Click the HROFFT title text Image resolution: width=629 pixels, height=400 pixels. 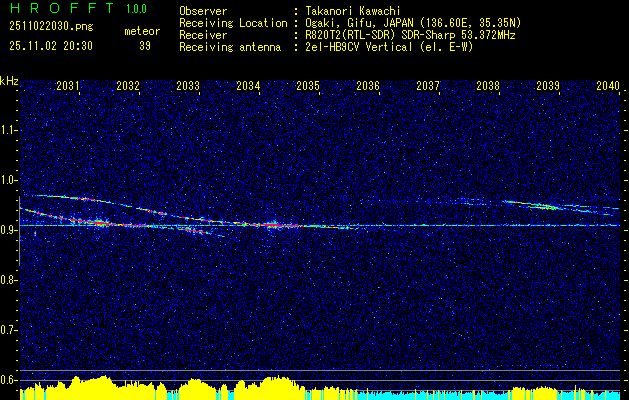pos(62,8)
